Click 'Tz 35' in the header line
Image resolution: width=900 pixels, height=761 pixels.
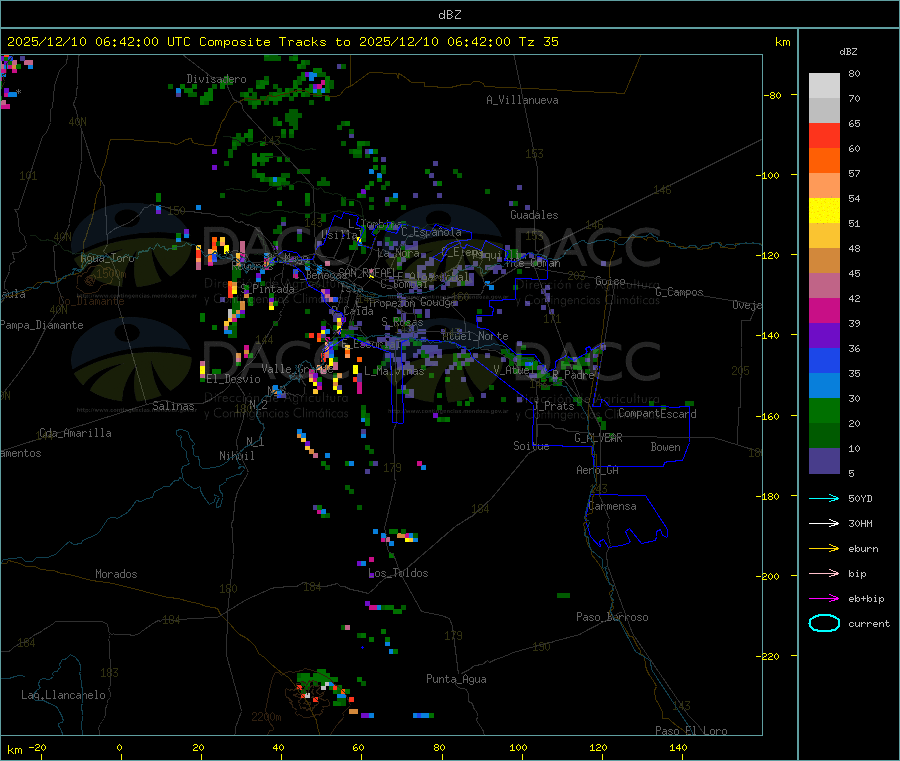(538, 42)
